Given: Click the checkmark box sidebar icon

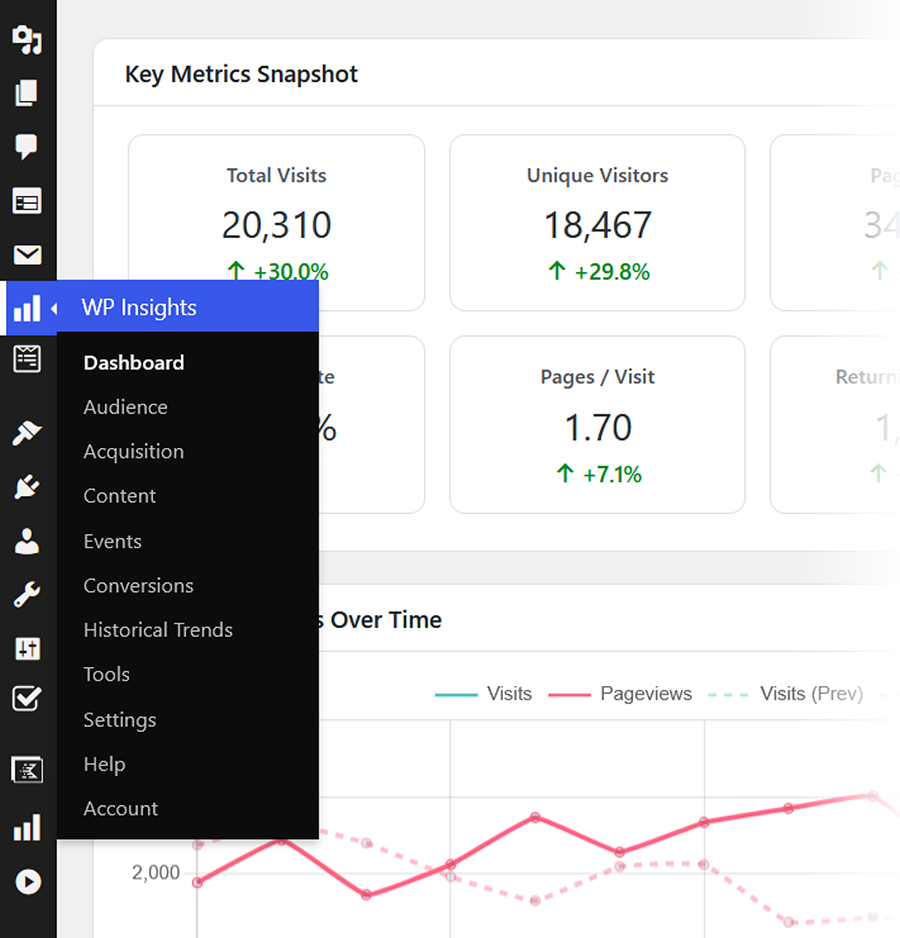Looking at the screenshot, I should click(x=27, y=699).
